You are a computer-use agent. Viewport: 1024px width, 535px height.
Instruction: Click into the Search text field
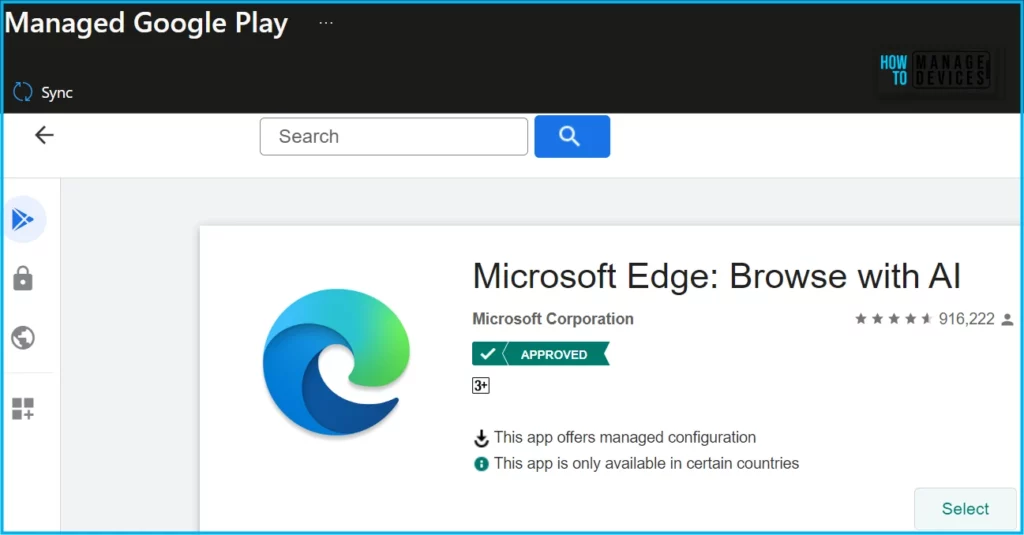[393, 137]
